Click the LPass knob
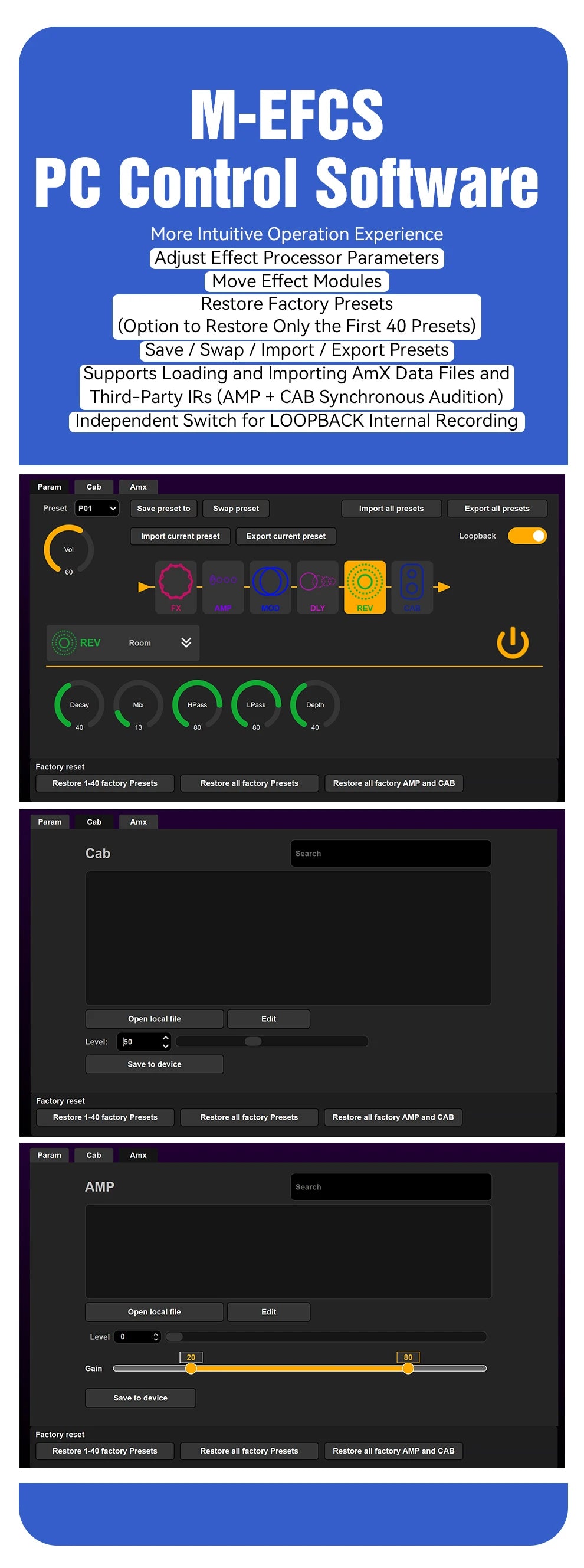The height and width of the screenshot is (1568, 584). pos(257,705)
